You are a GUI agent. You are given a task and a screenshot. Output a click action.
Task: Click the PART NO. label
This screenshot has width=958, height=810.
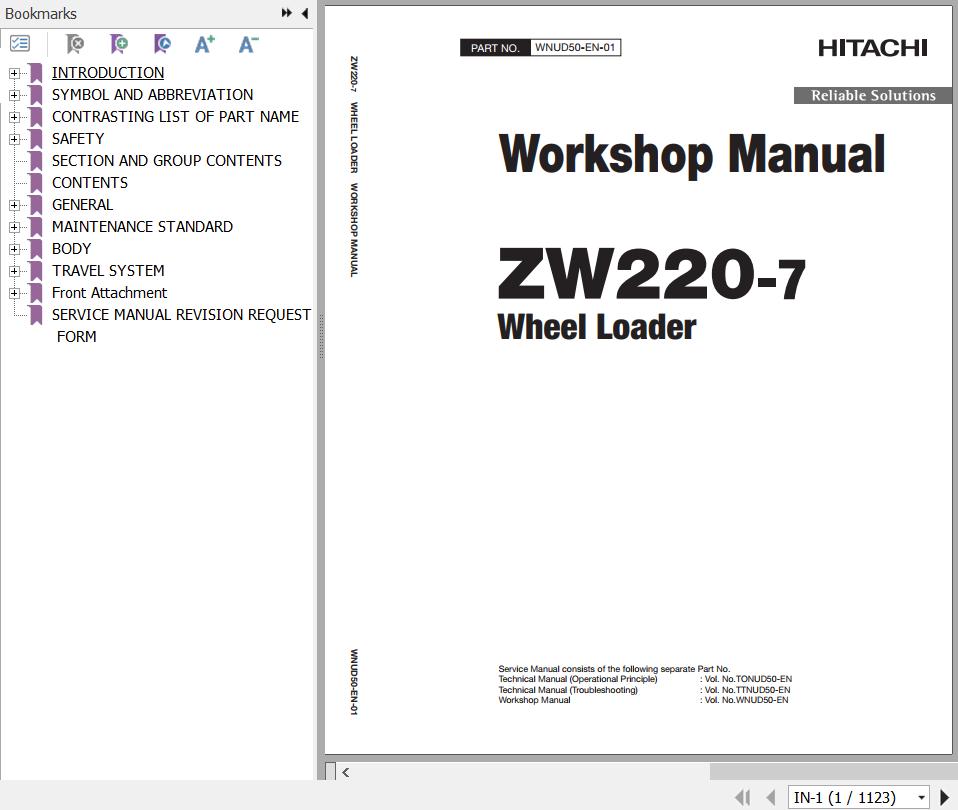495,48
